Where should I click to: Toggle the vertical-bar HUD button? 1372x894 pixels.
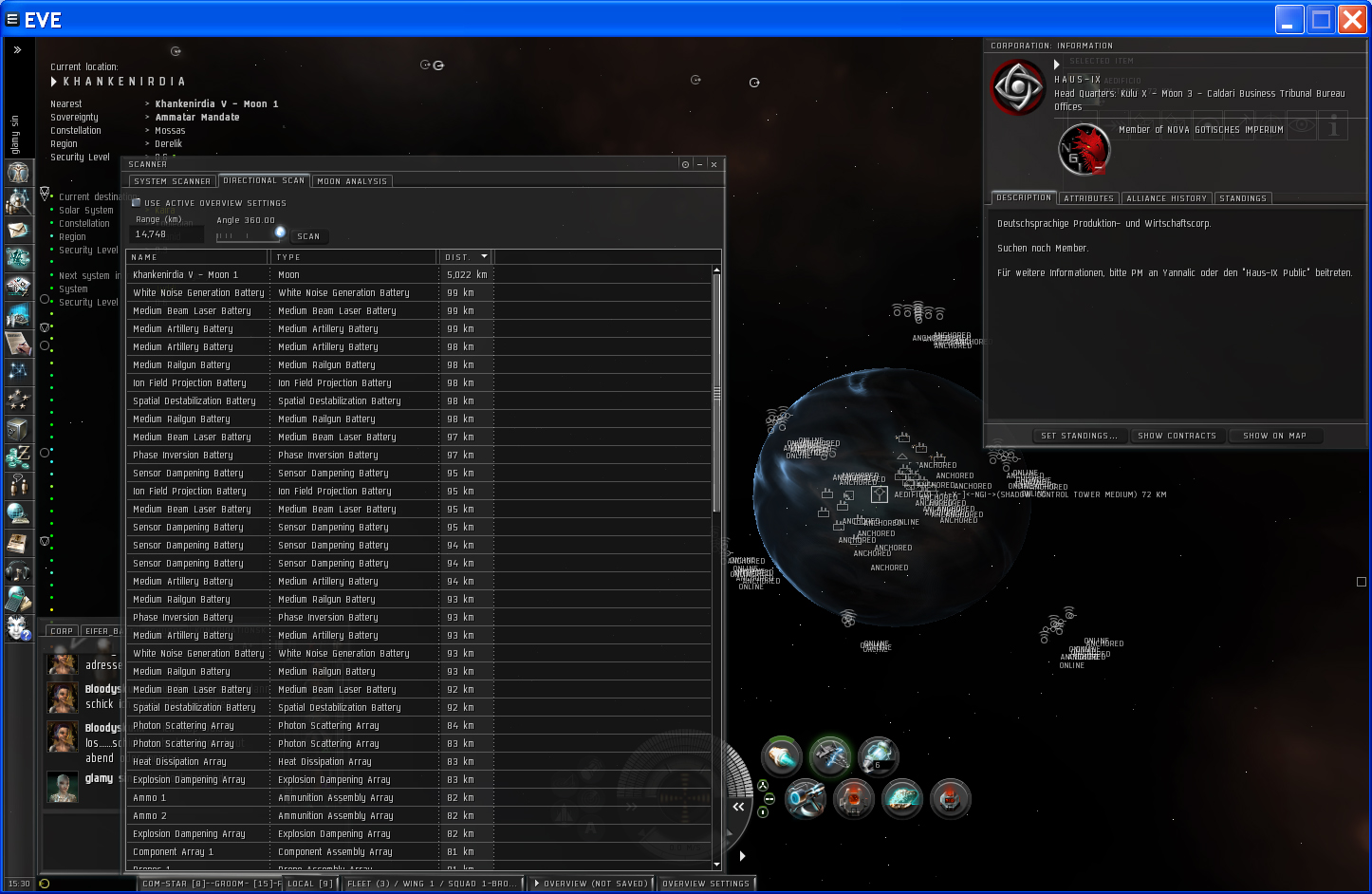pos(763,812)
